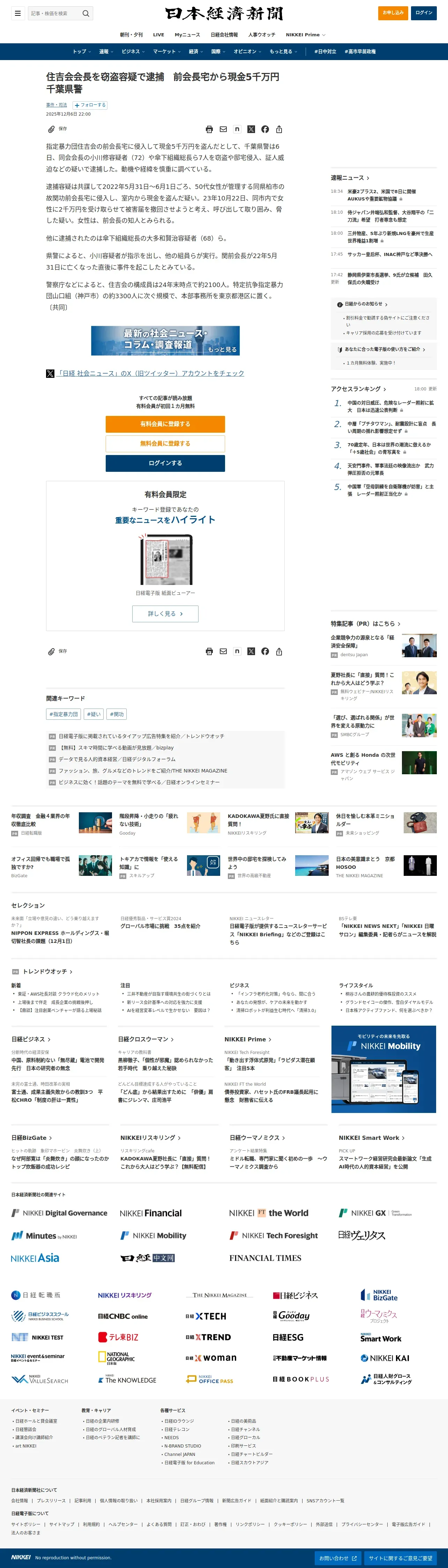Screen dimensions: 448x1568
Task: Open National Geographic logo link
Action: (x=117, y=1358)
